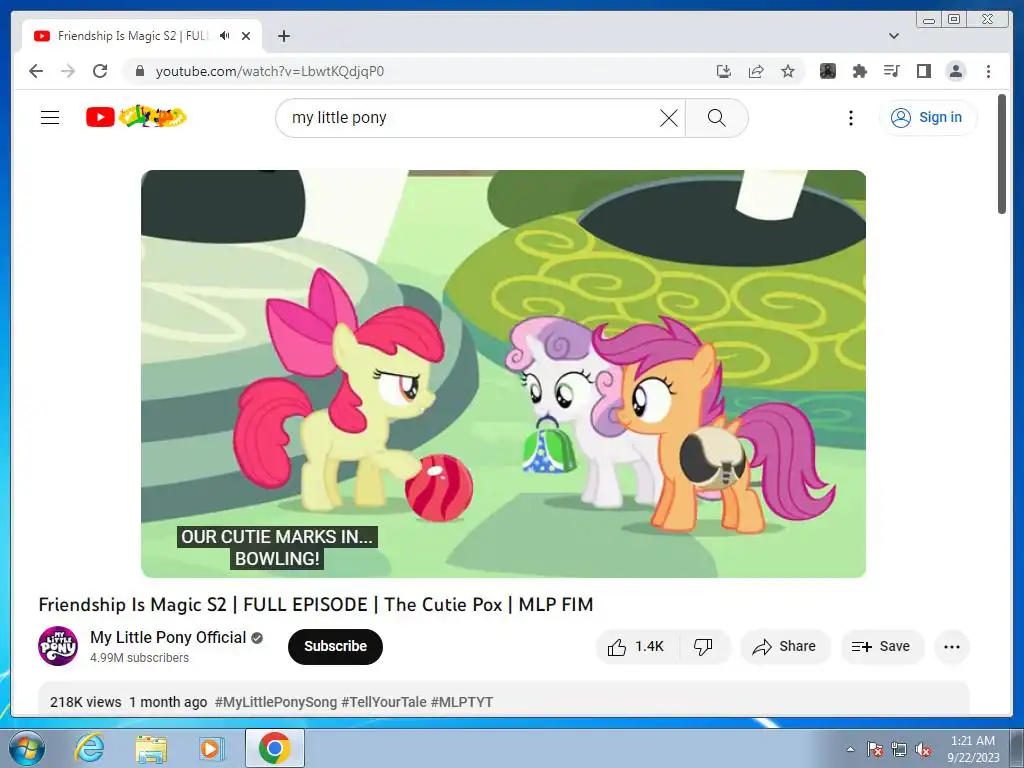Open the #MyLittlePonySong hashtag

pyautogui.click(x=276, y=702)
